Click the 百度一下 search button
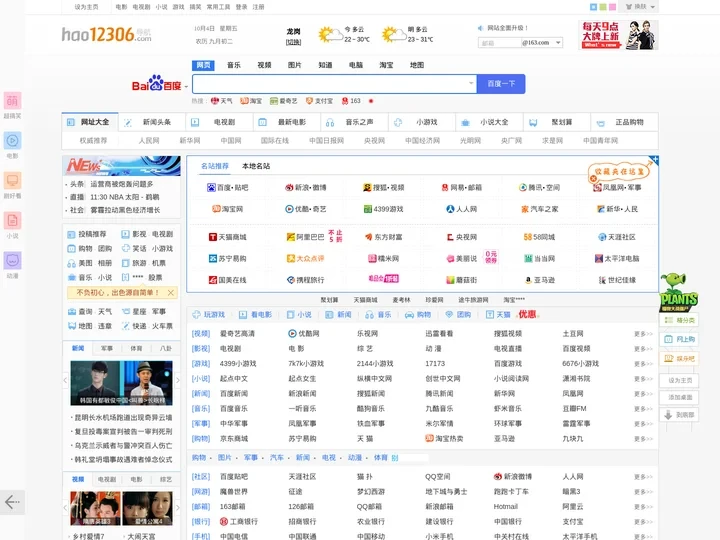720x540 pixels. (501, 84)
